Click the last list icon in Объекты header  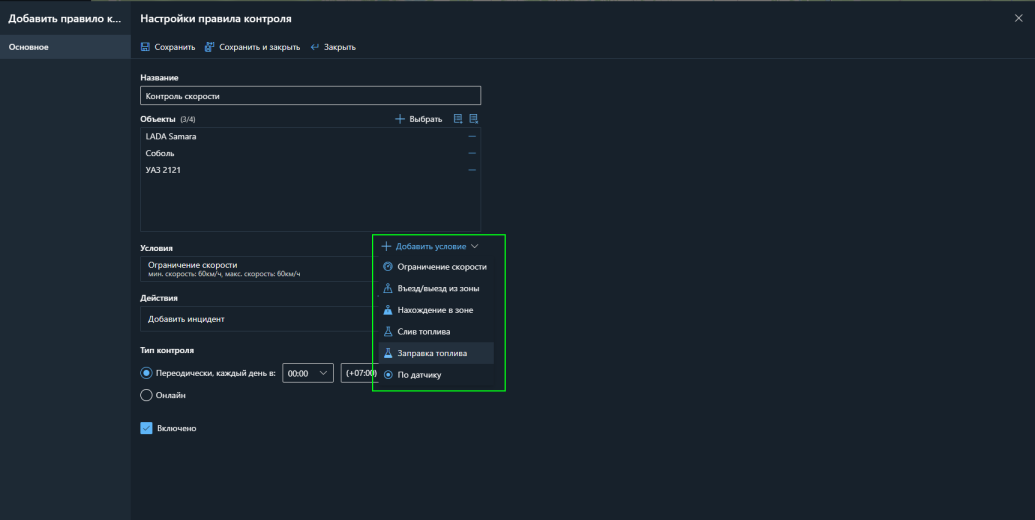coord(474,119)
